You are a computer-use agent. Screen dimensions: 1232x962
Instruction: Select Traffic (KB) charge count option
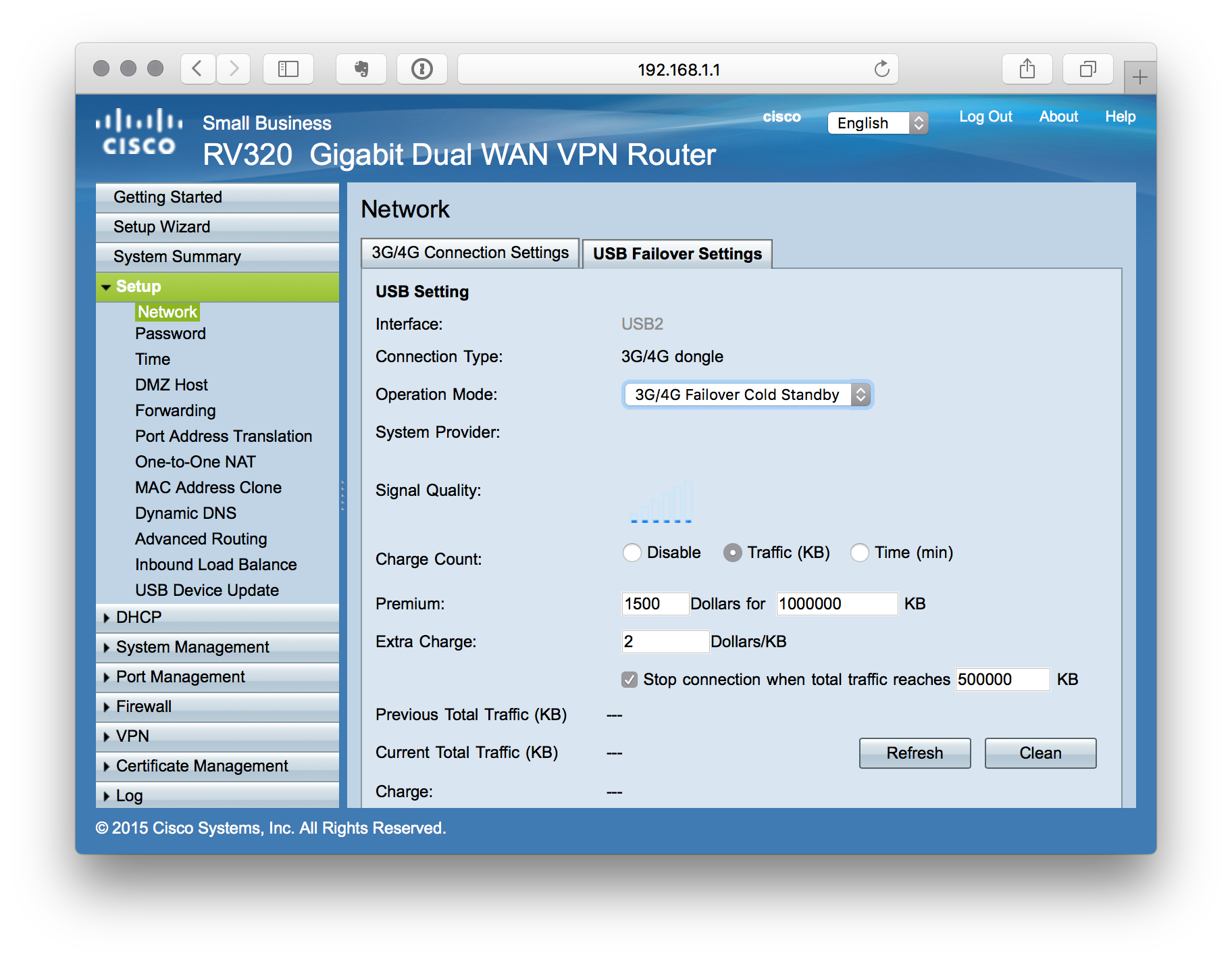pyautogui.click(x=733, y=553)
